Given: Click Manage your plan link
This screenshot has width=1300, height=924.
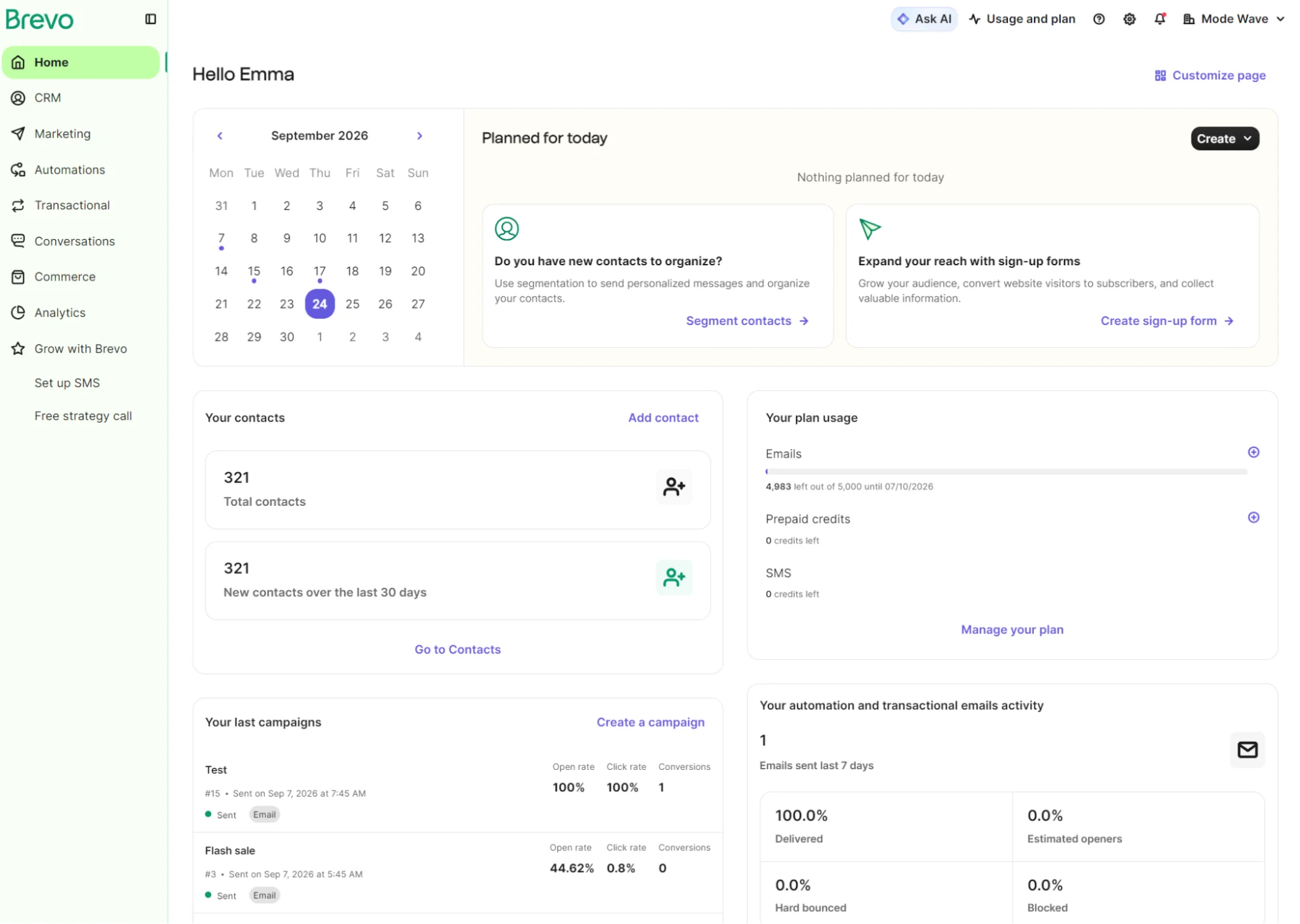Looking at the screenshot, I should point(1012,630).
